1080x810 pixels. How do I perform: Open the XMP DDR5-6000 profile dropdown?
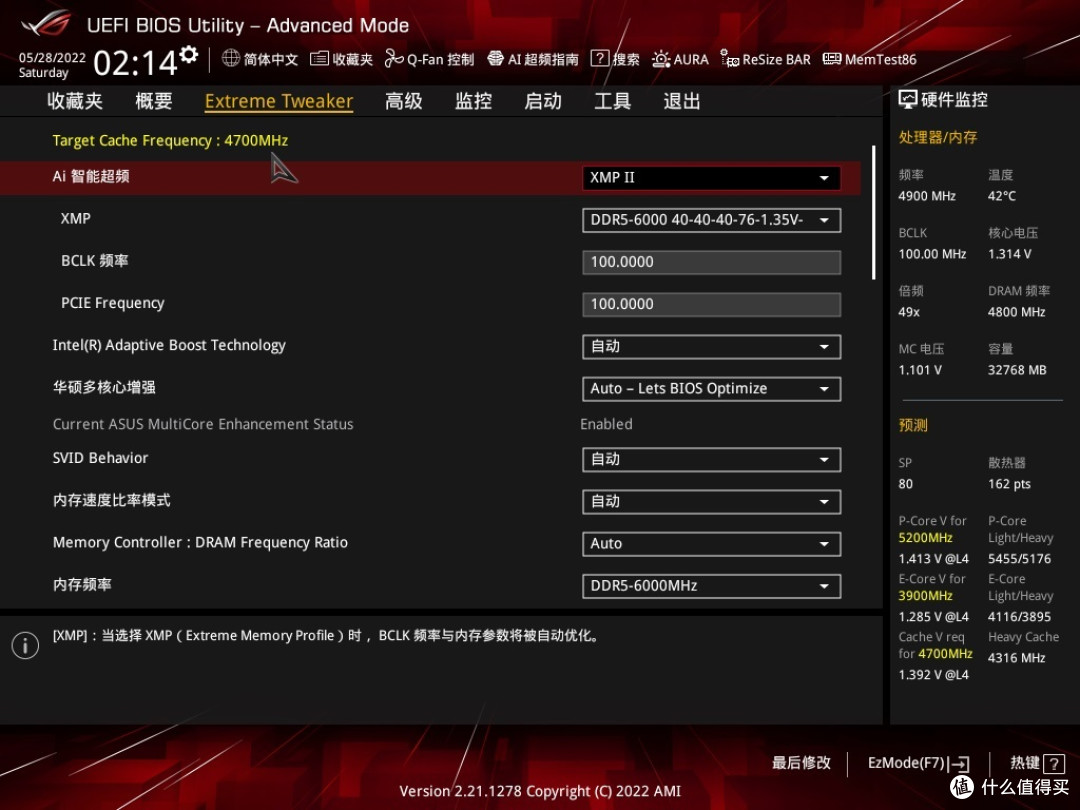click(x=711, y=220)
